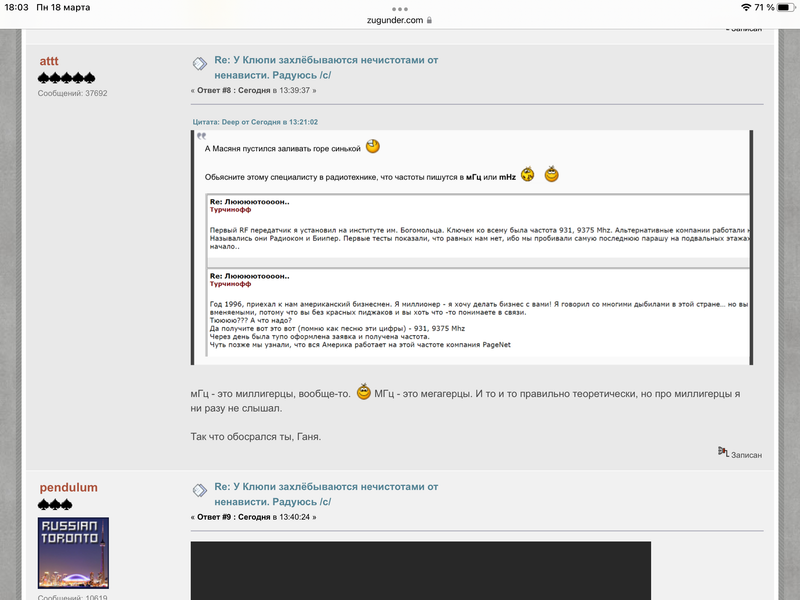800x600 pixels.
Task: Click pendulum's three spade rank icons
Action: (x=55, y=505)
